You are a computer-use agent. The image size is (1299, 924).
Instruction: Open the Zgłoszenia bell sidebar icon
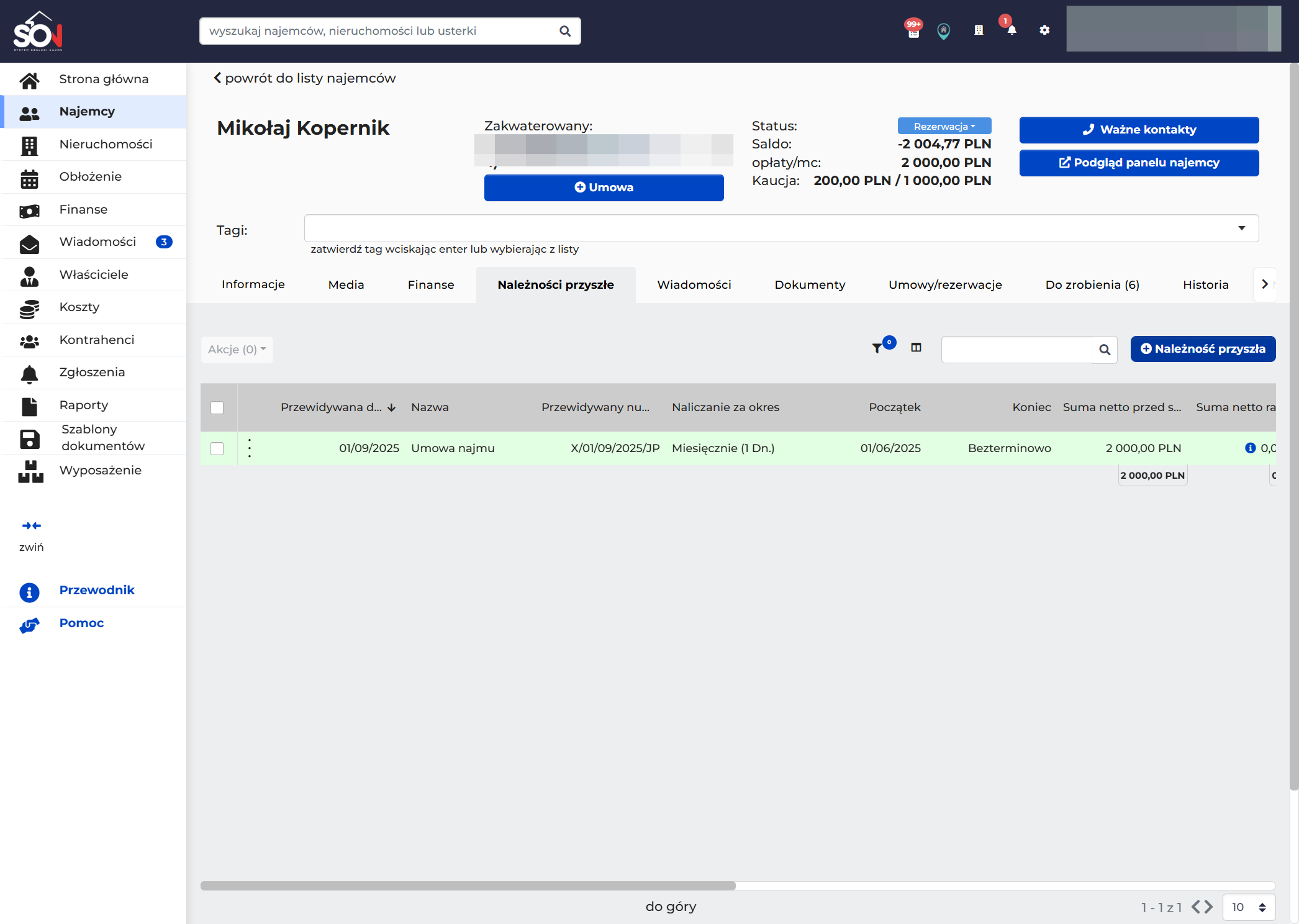tap(29, 373)
